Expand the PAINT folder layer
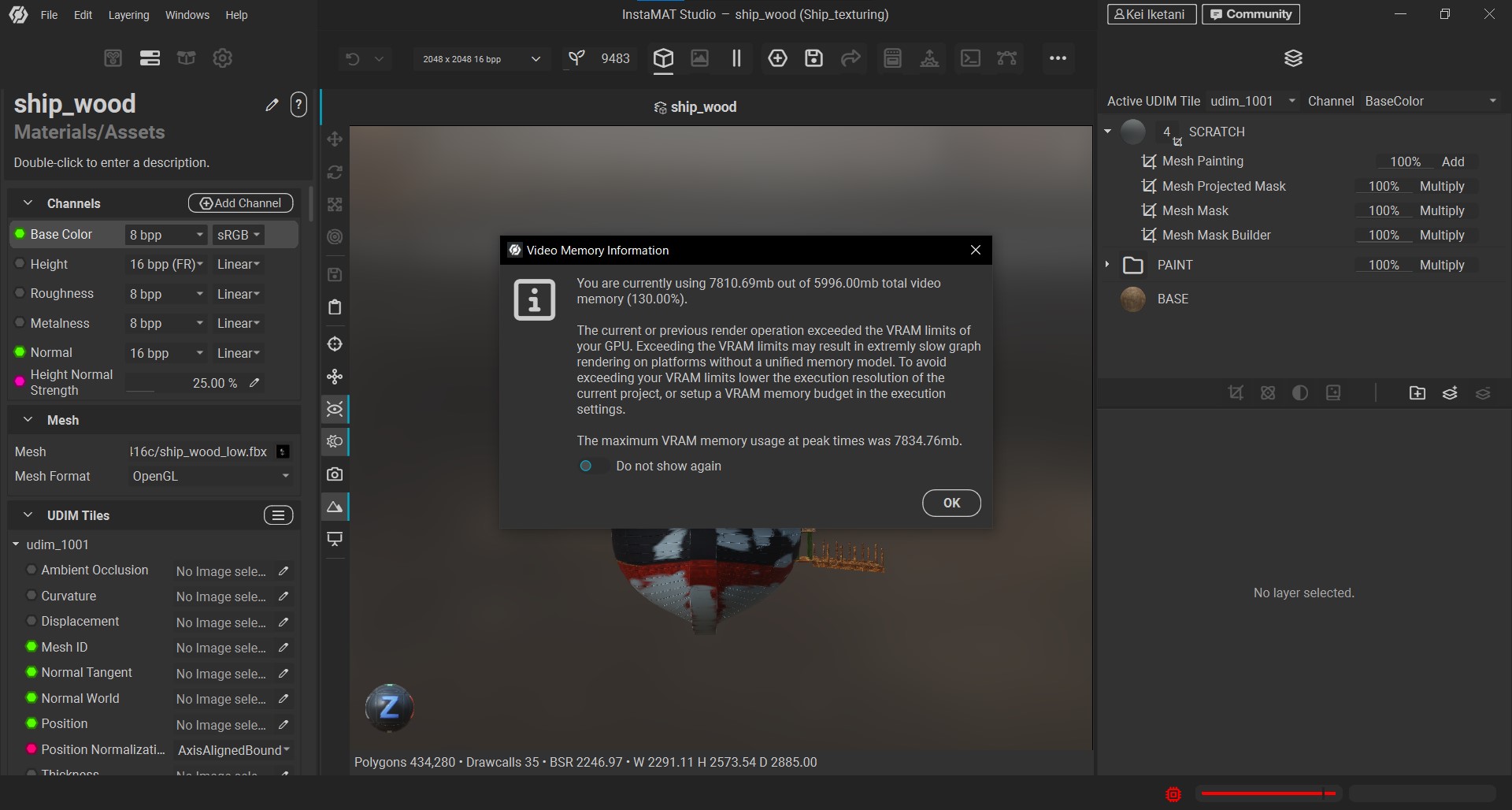 (1107, 265)
